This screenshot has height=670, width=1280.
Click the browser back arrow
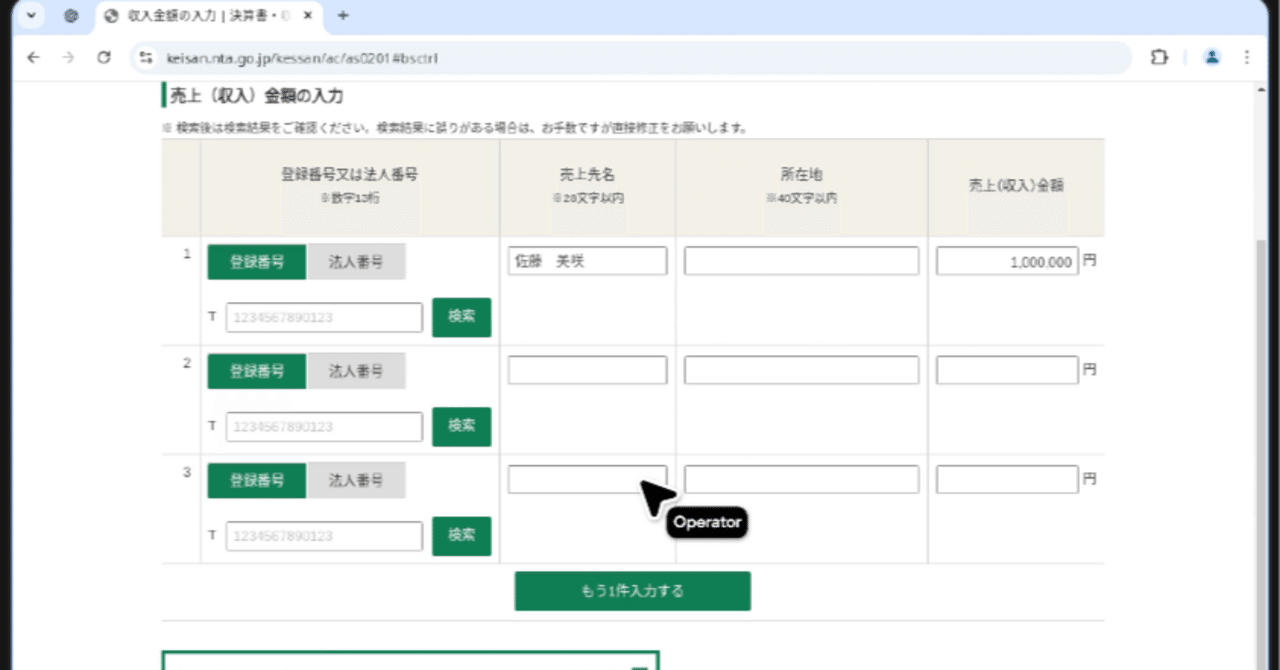(x=33, y=58)
